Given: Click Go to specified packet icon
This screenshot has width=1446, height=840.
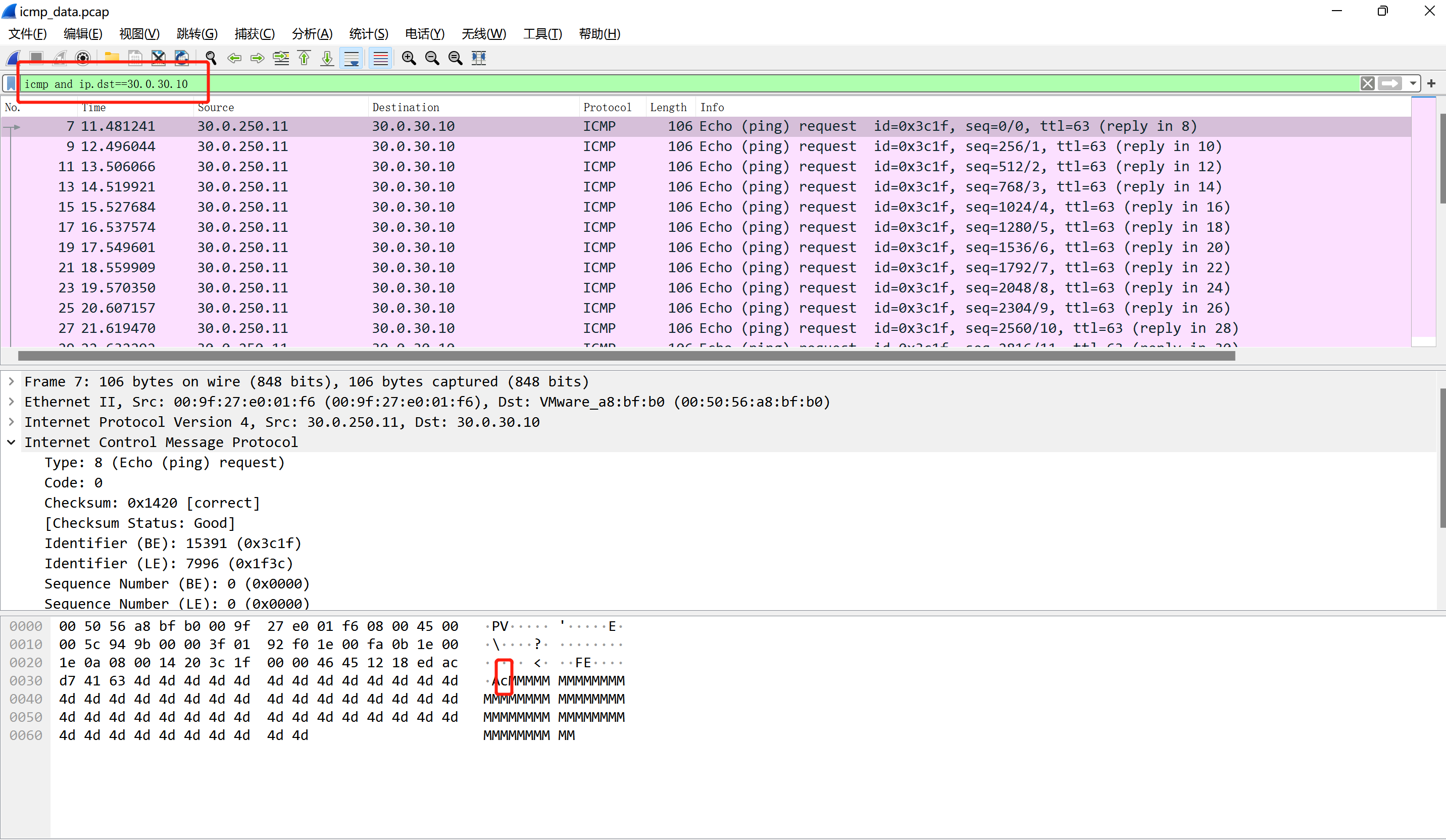Looking at the screenshot, I should 281,58.
